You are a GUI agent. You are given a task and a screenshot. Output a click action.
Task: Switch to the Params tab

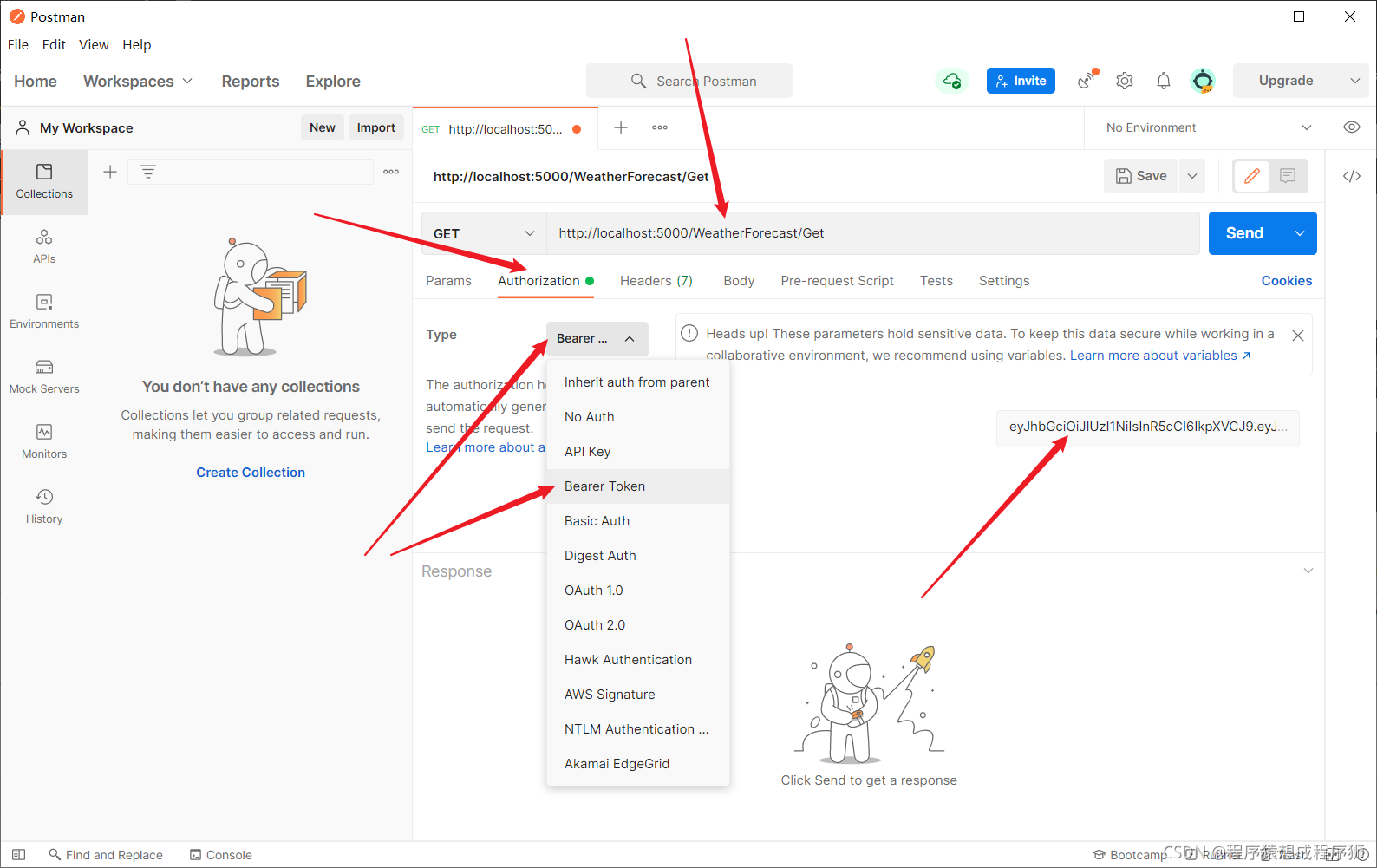(448, 280)
